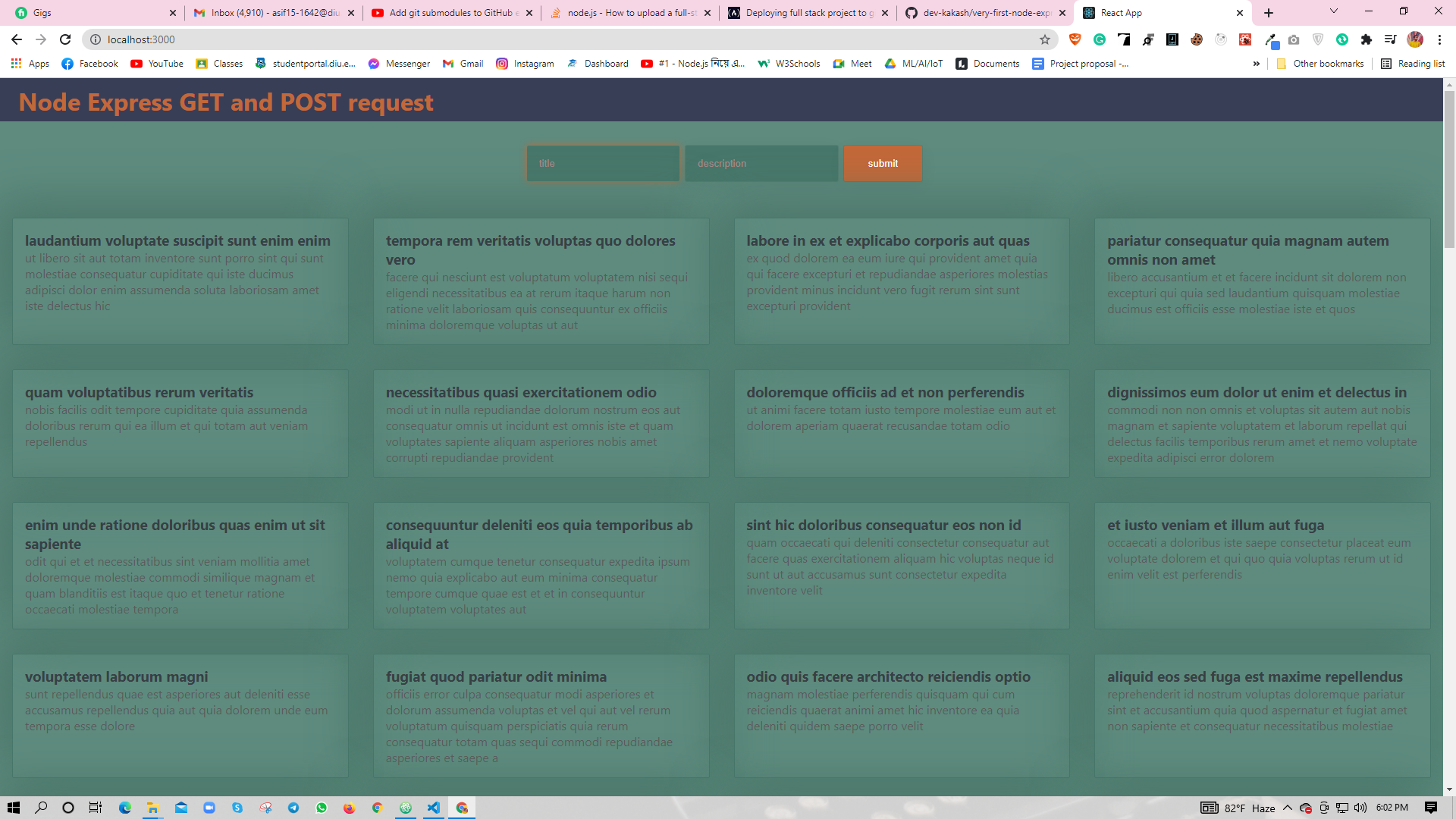
Task: Launch Telegram from the taskbar
Action: [293, 808]
